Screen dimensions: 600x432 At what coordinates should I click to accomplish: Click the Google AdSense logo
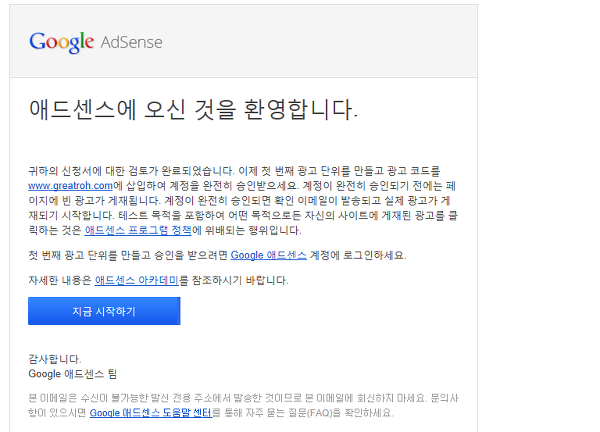pyautogui.click(x=96, y=42)
